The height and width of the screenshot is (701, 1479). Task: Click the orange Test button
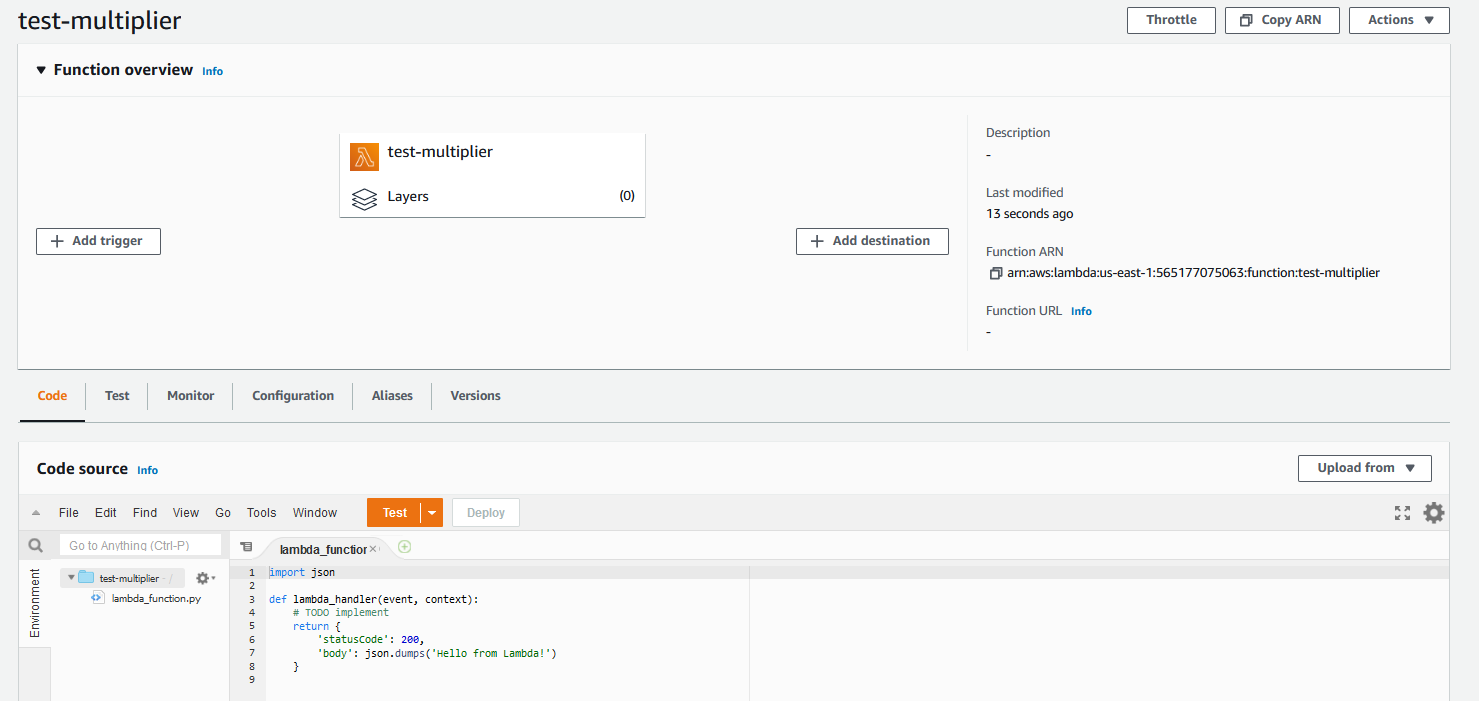[x=394, y=513]
